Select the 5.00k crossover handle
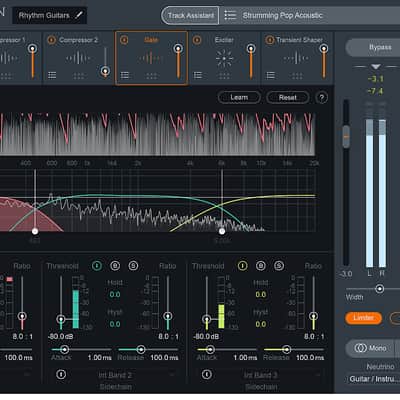This screenshot has height=400, width=400. click(x=222, y=231)
